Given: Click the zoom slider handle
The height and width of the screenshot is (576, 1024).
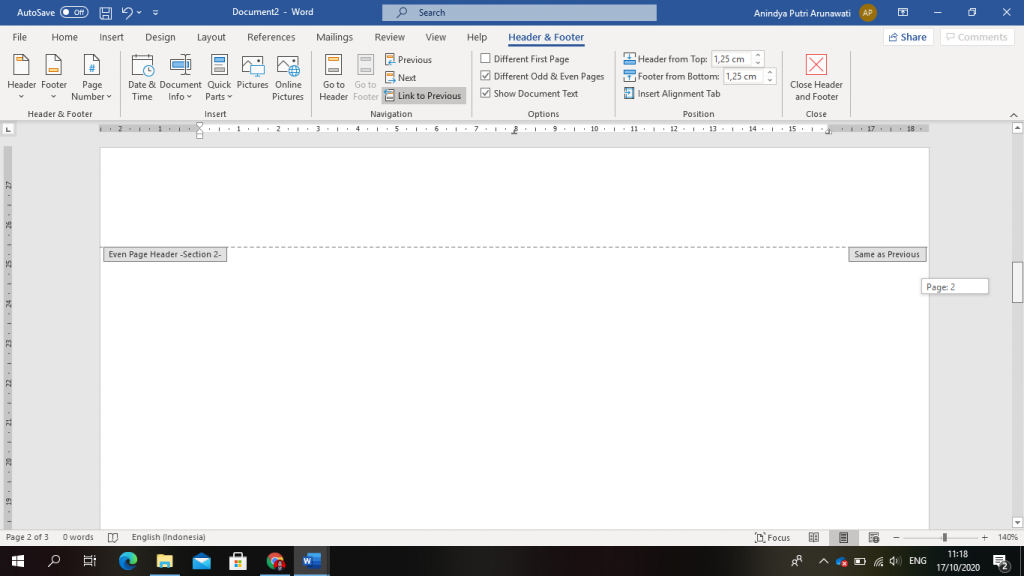Looking at the screenshot, I should tap(944, 537).
